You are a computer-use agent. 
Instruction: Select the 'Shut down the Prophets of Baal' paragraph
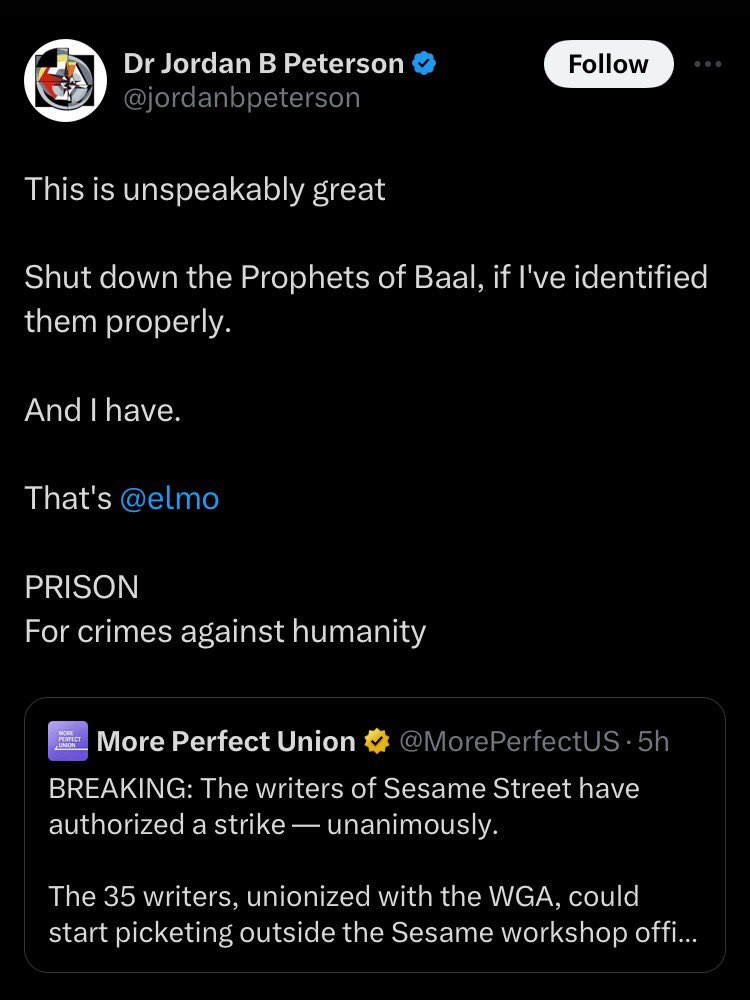pyautogui.click(x=366, y=299)
